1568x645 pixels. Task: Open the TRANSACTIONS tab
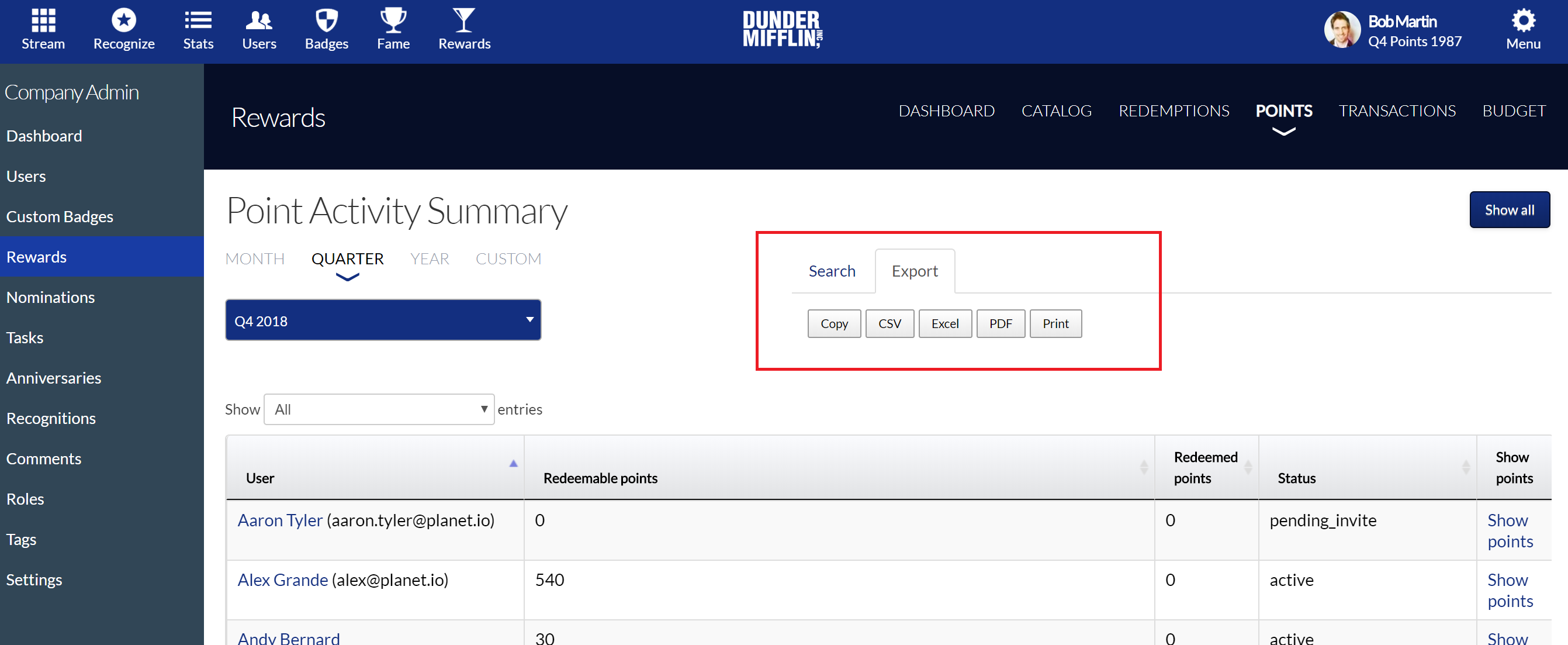(x=1397, y=111)
